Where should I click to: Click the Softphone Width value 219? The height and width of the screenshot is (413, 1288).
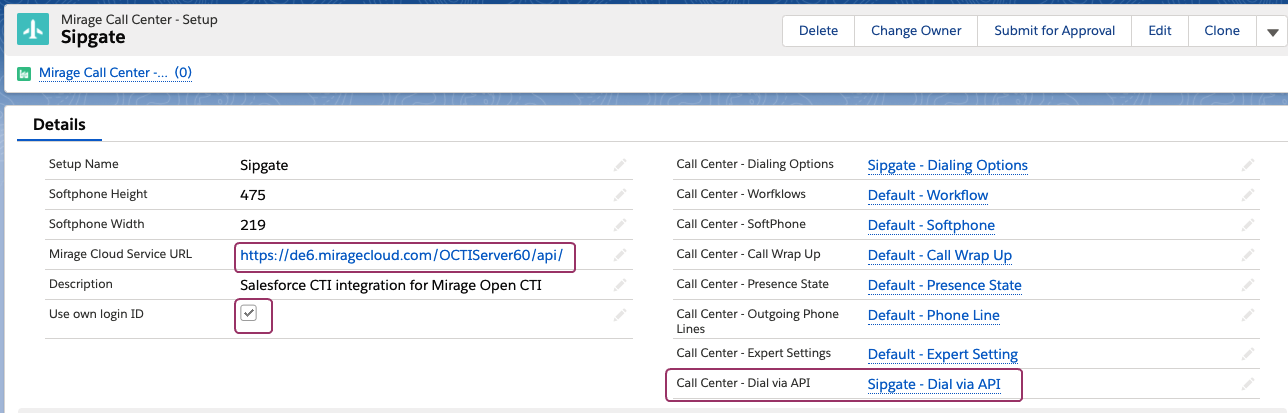click(253, 225)
